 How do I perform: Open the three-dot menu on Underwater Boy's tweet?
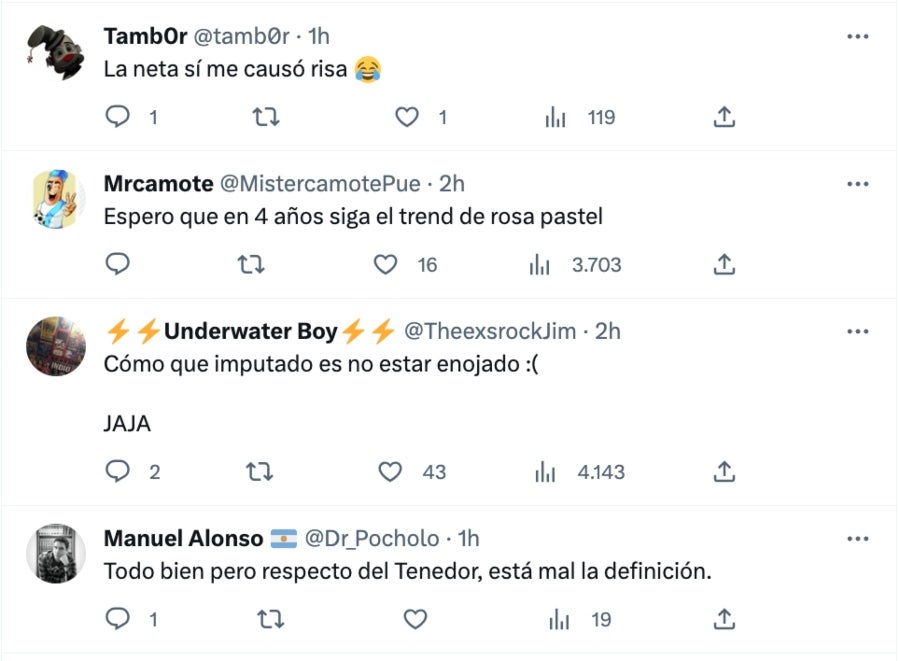pyautogui.click(x=857, y=331)
